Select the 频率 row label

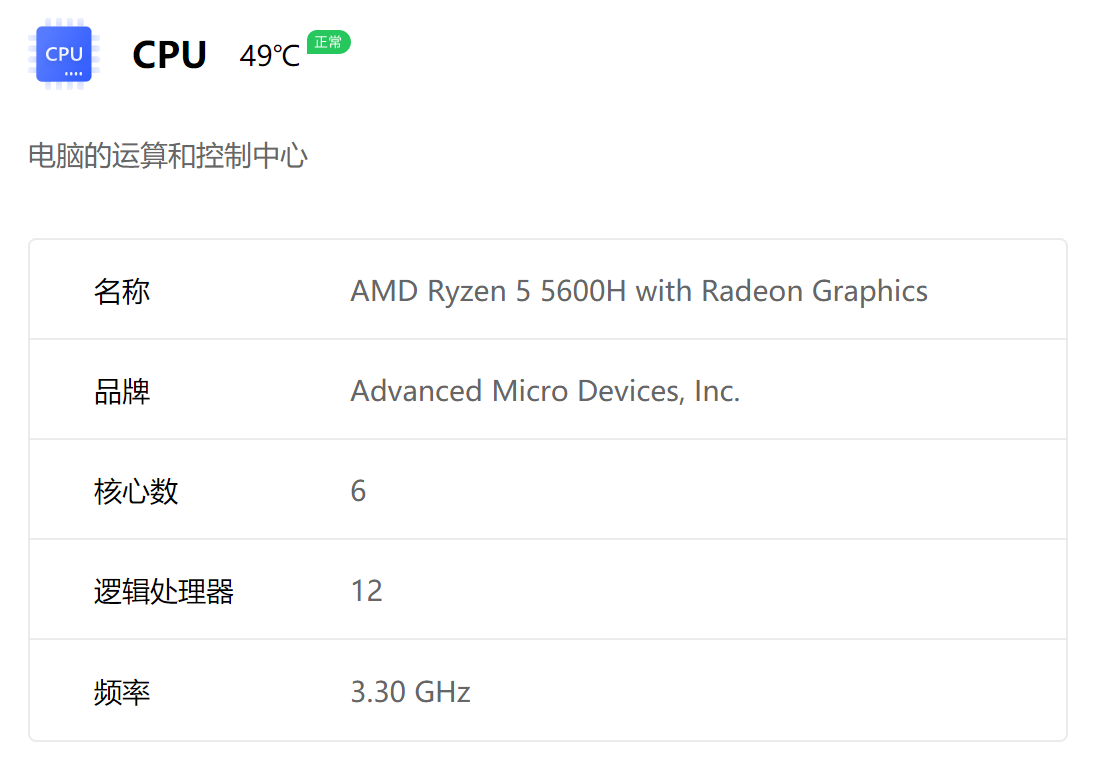tap(122, 692)
